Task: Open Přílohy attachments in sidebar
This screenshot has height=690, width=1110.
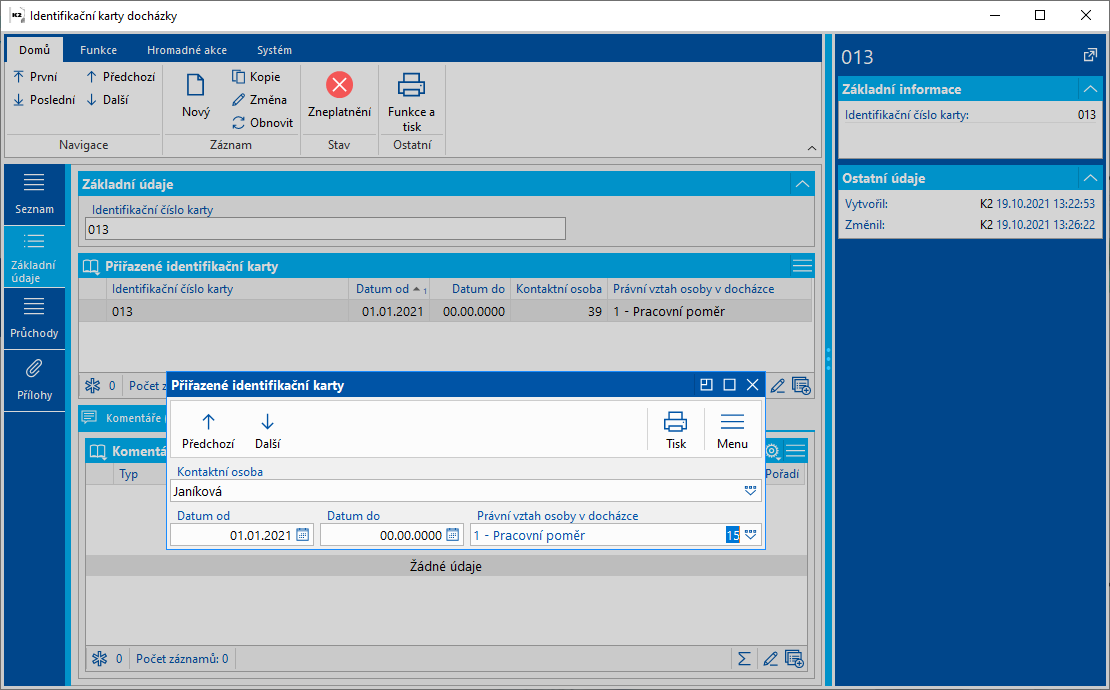Action: pos(34,381)
